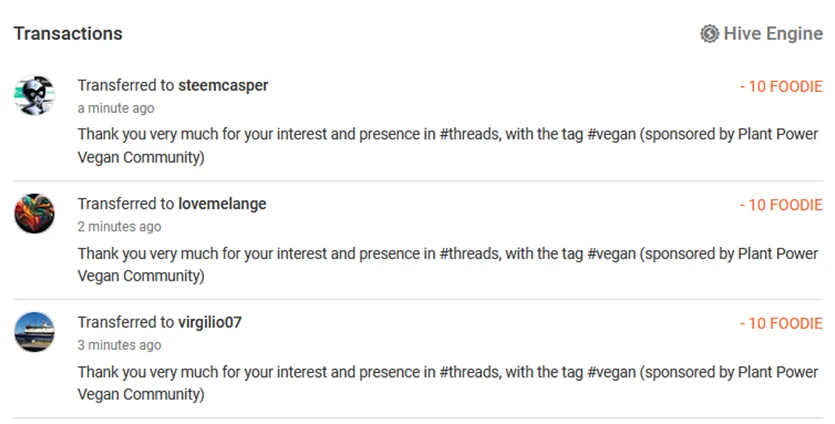The width and height of the screenshot is (835, 424).
Task: Click the -10 FOODIE amount for virgilio07
Action: [781, 323]
